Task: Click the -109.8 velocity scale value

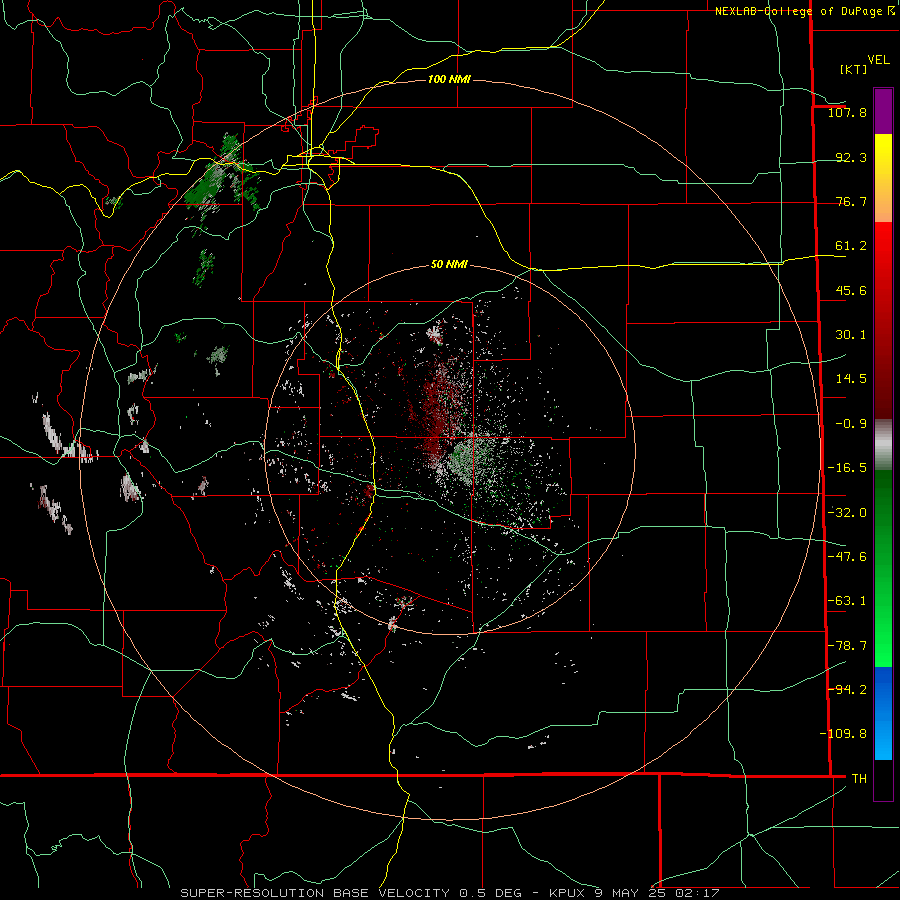Action: coord(843,734)
